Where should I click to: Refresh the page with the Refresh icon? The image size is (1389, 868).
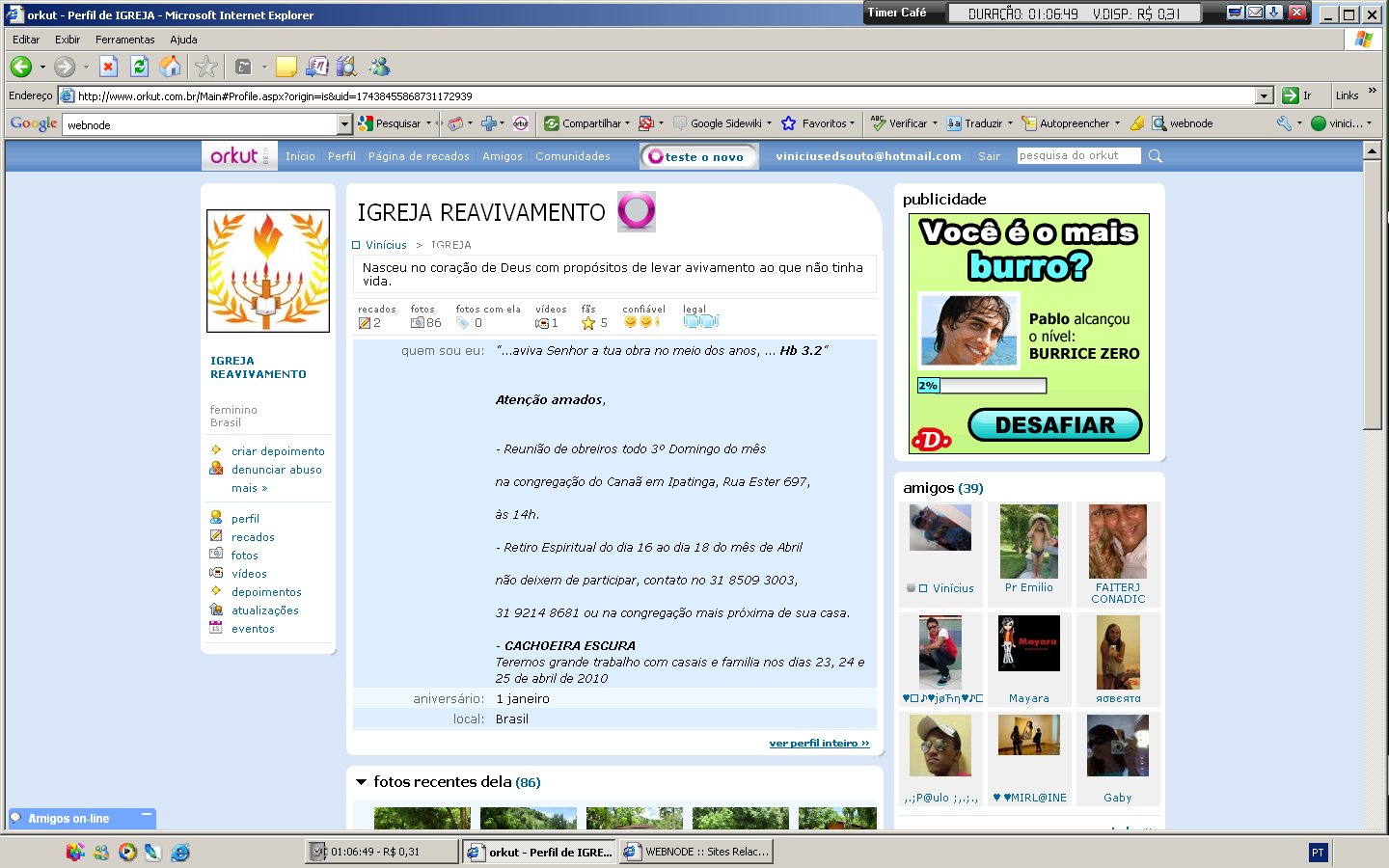click(x=139, y=67)
